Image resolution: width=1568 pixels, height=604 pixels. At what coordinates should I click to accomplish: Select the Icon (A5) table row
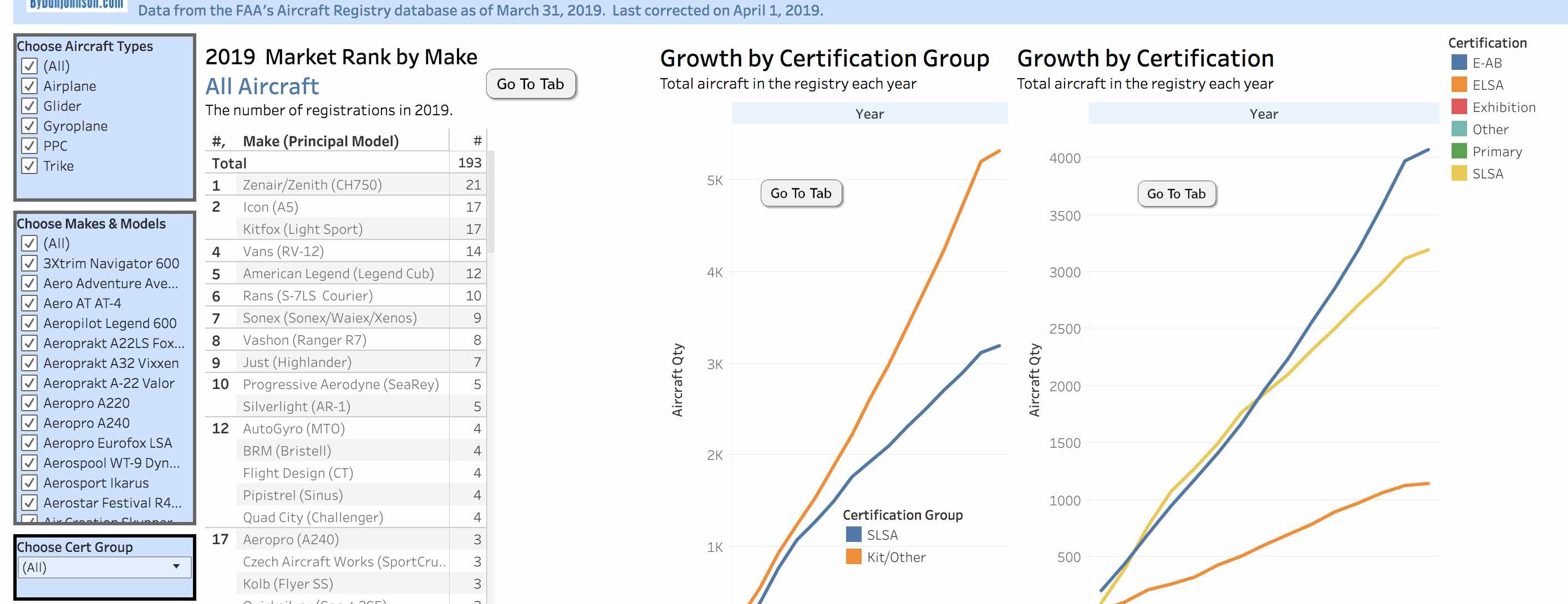[270, 207]
